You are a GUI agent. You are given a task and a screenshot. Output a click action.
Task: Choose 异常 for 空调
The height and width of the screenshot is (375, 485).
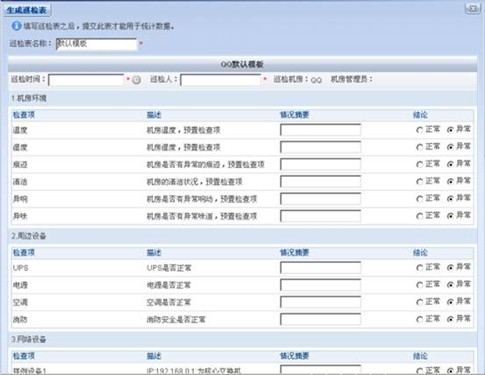tap(450, 302)
